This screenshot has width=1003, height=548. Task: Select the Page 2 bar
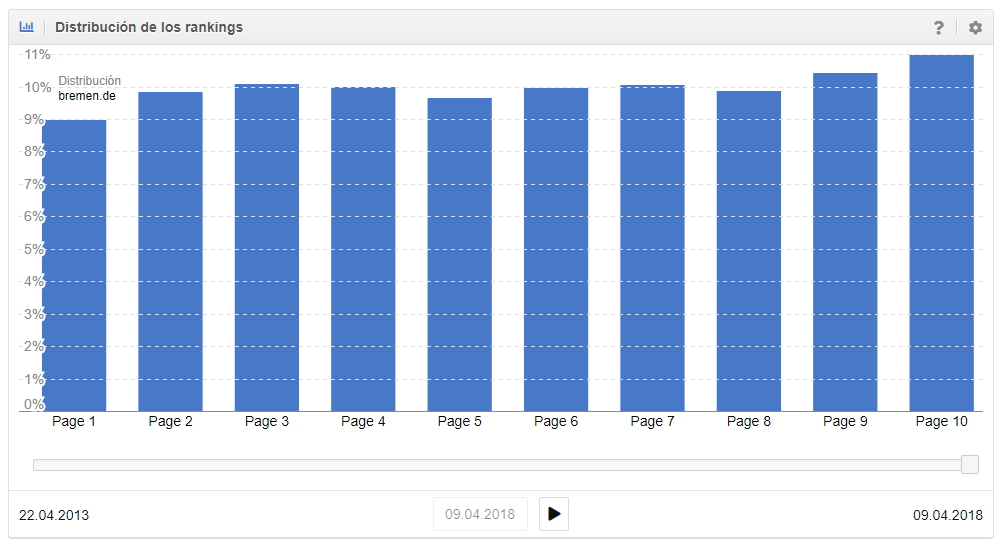[x=170, y=251]
